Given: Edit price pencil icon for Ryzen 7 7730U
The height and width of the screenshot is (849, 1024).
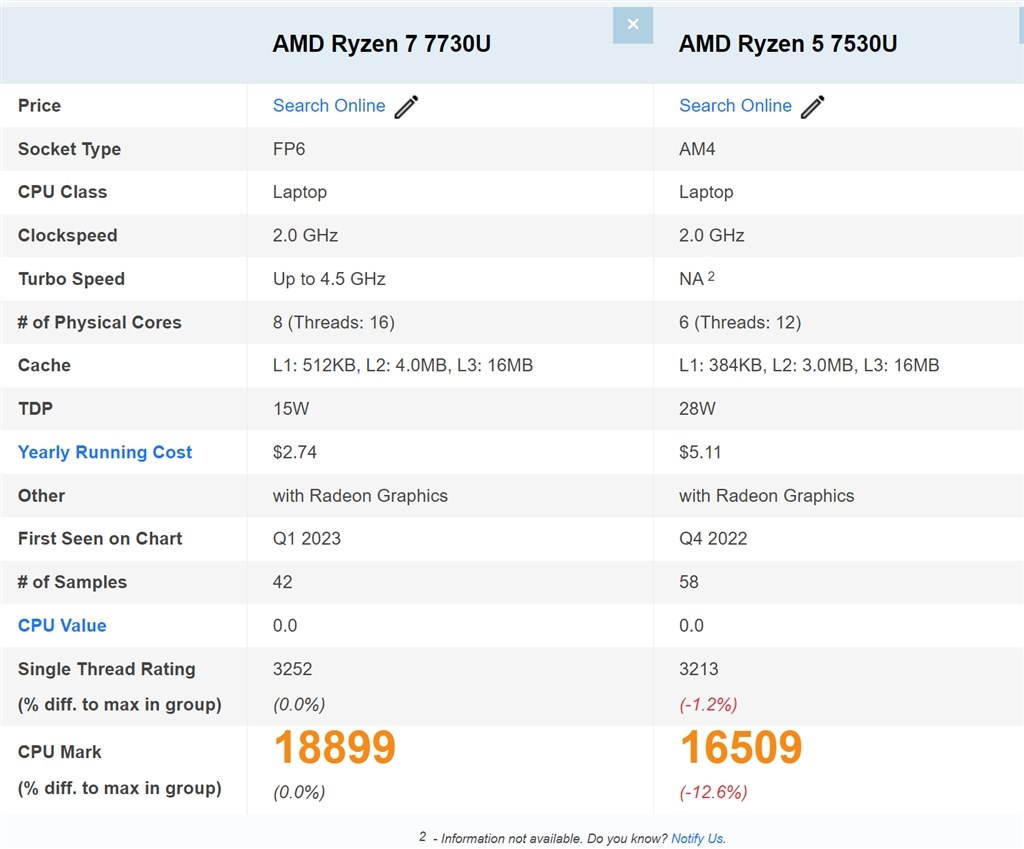Looking at the screenshot, I should coord(406,106).
